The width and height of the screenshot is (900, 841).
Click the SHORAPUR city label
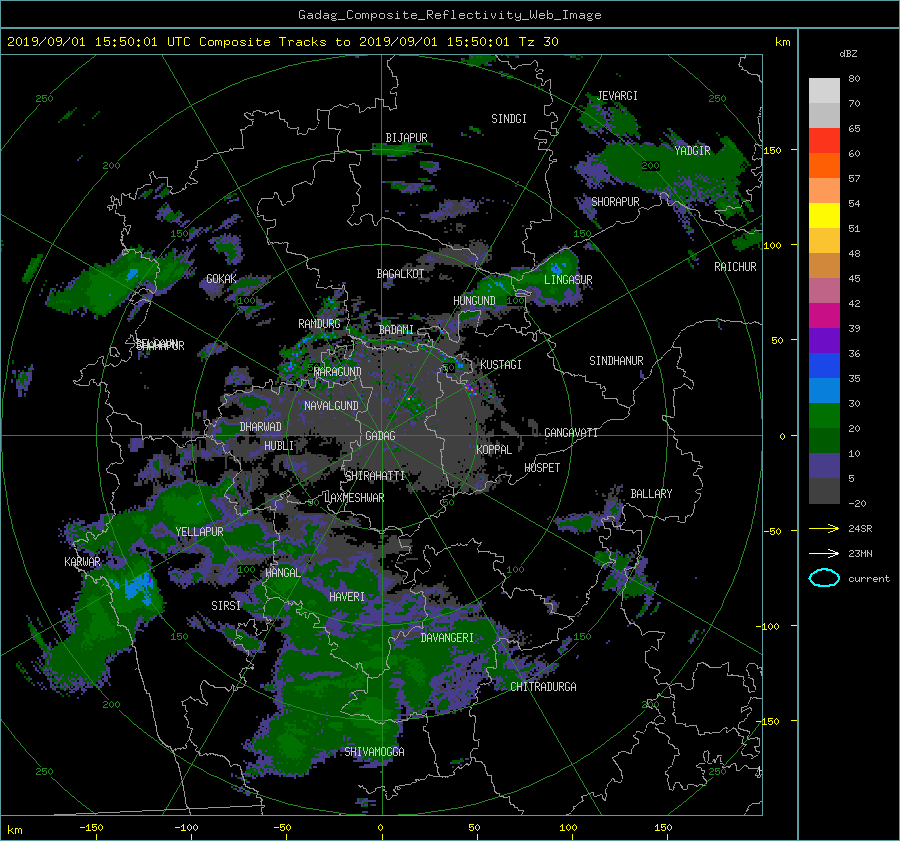coord(615,202)
